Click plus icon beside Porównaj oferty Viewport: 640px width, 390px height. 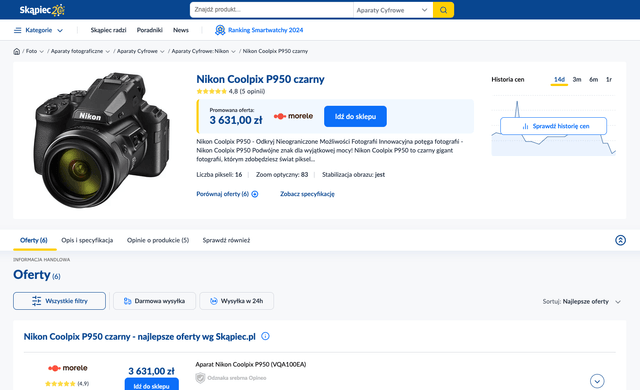255,194
